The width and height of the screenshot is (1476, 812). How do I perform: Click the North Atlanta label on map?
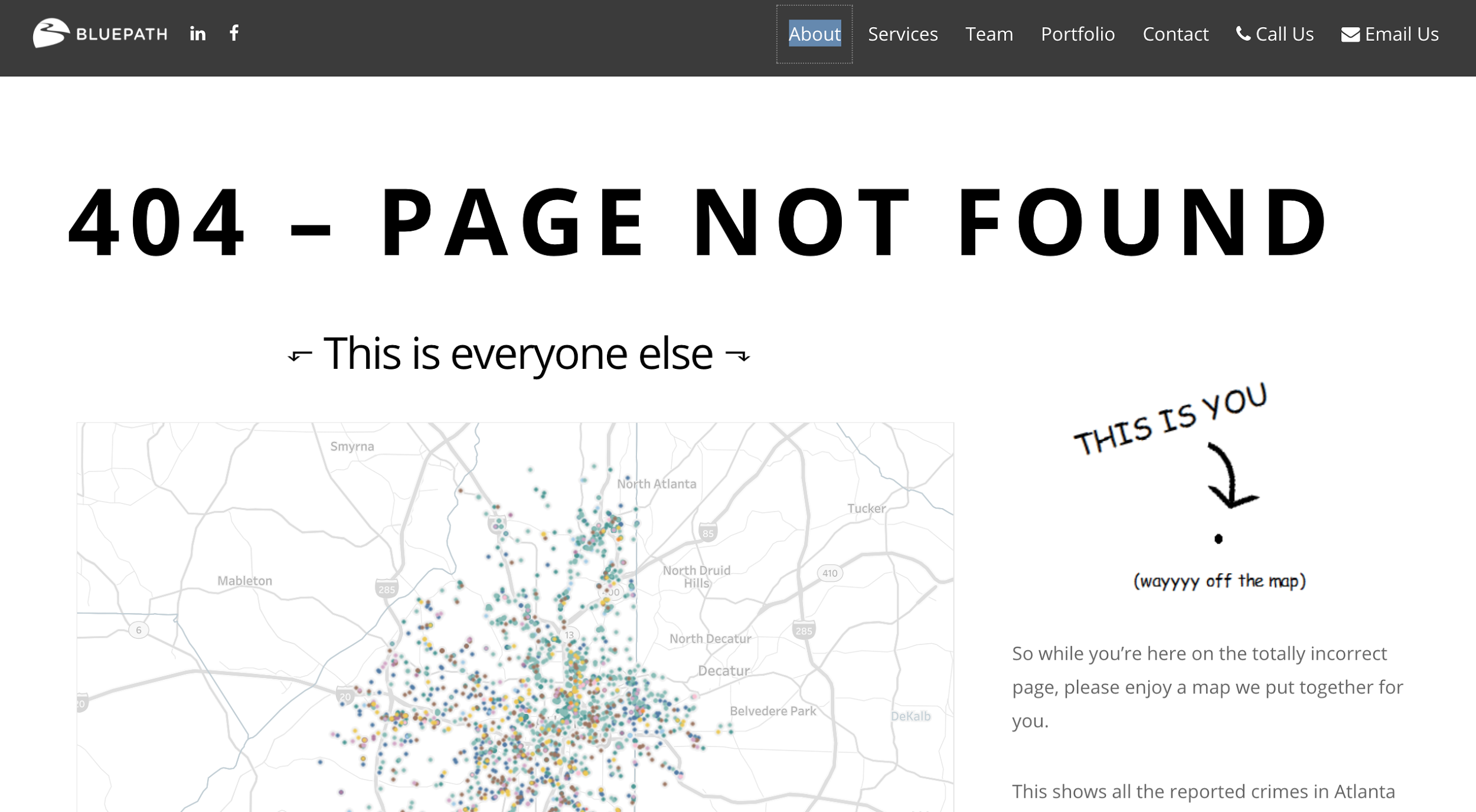point(657,484)
